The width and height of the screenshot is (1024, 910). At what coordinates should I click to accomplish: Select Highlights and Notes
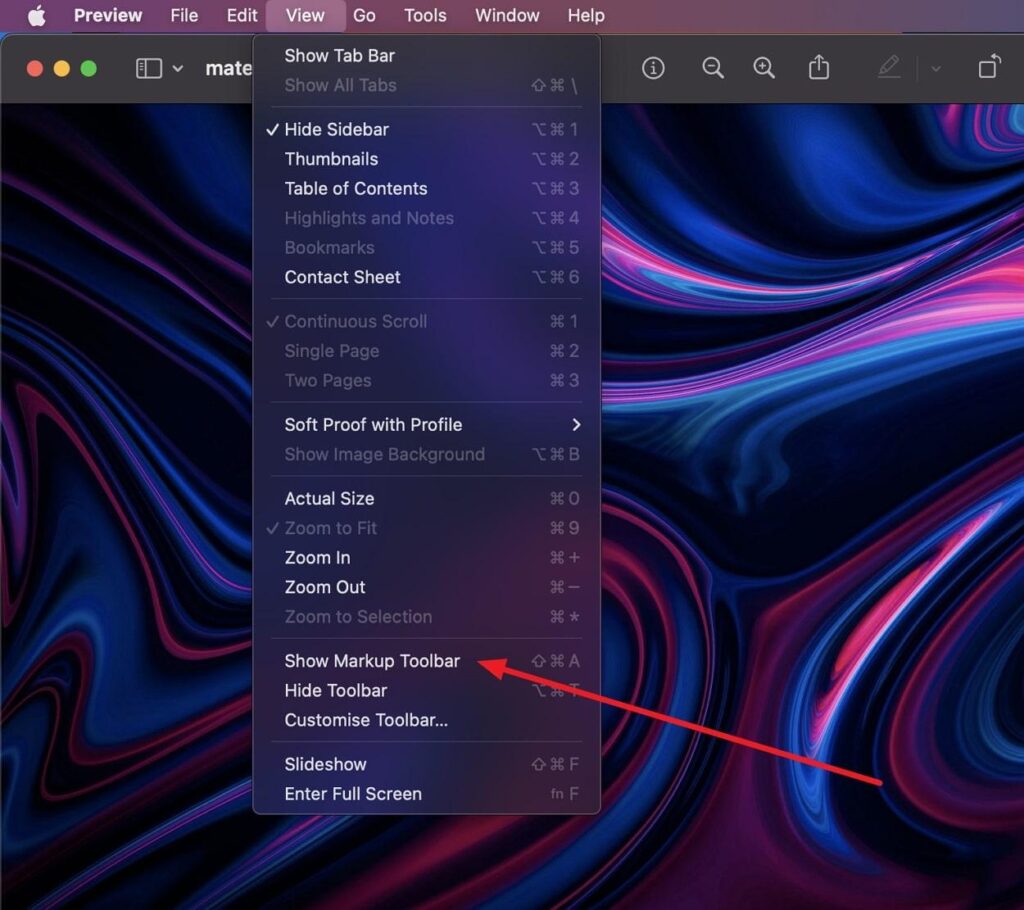(x=426, y=218)
